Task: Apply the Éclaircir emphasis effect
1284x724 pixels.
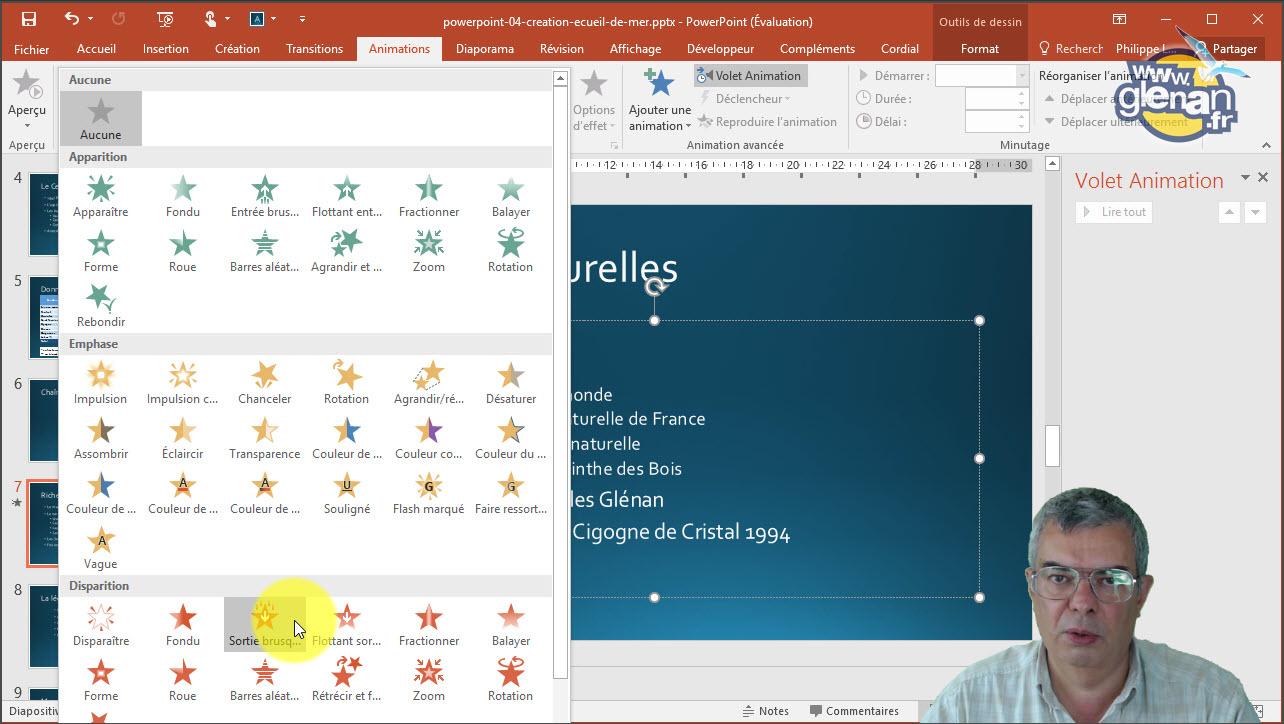Action: click(183, 438)
